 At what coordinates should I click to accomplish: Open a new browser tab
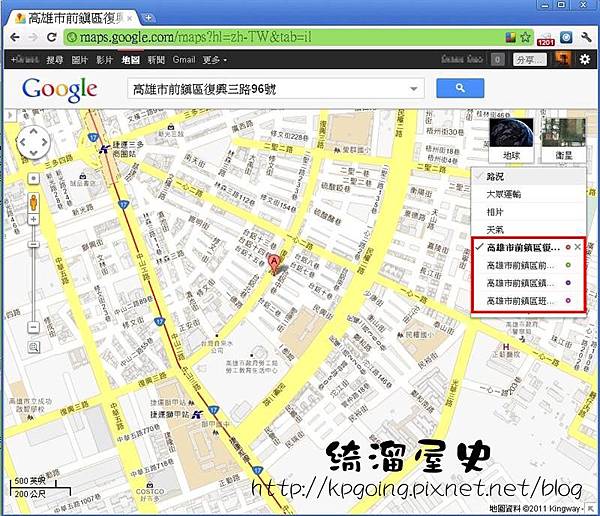coord(147,18)
